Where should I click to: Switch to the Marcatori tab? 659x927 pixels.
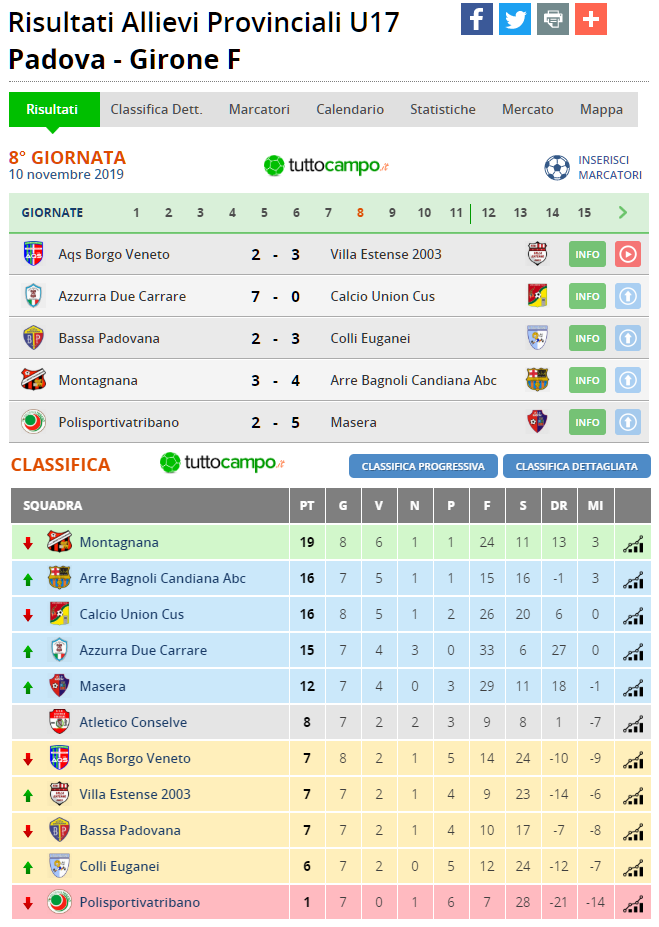(x=259, y=109)
